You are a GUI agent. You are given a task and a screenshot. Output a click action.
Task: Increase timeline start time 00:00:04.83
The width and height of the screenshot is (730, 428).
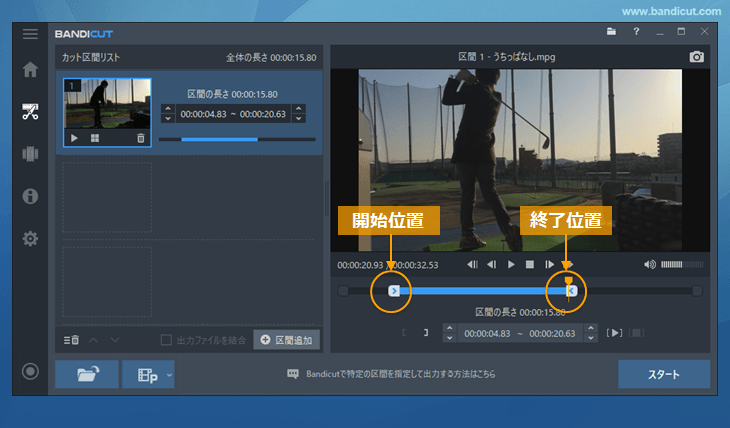click(x=449, y=328)
